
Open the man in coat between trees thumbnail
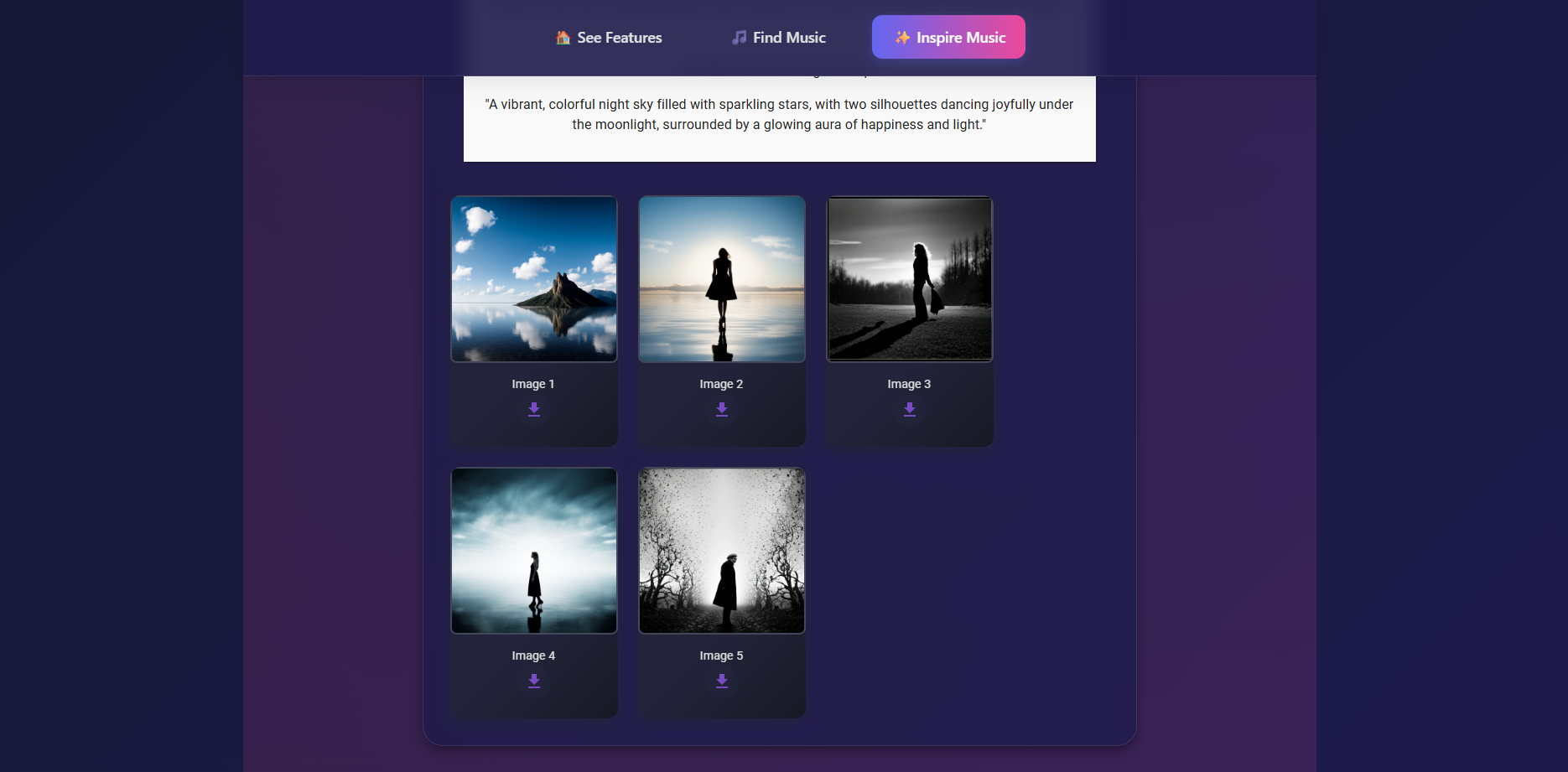pos(722,551)
